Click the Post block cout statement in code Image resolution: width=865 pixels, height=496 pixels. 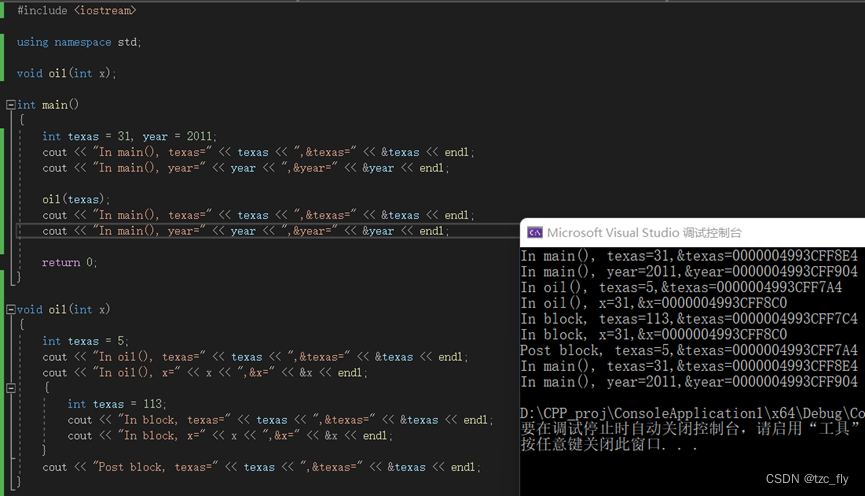[261, 467]
